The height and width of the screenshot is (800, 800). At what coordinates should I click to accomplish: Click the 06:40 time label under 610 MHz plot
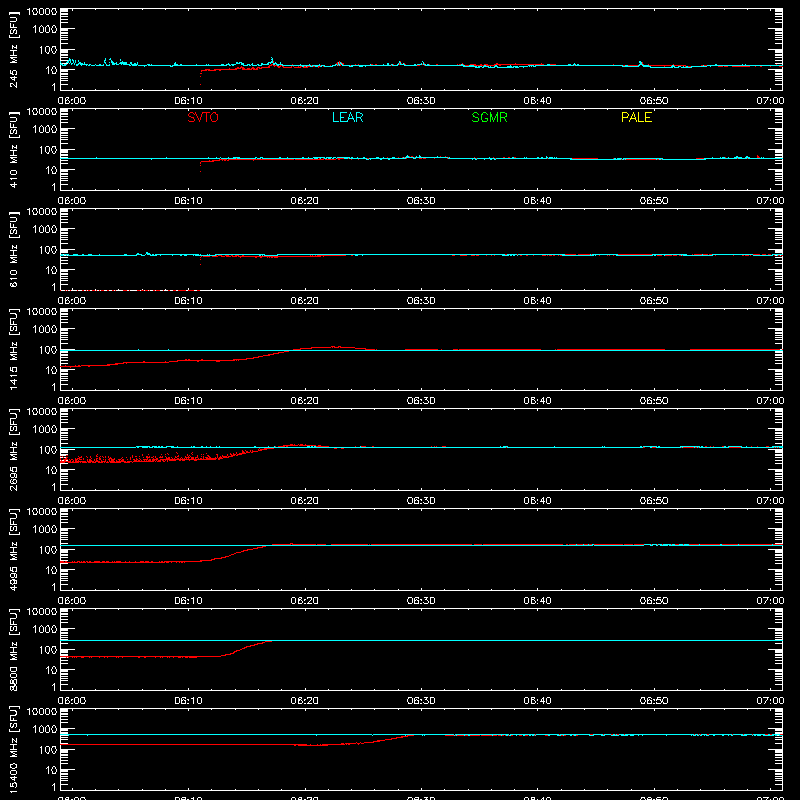[x=537, y=301]
